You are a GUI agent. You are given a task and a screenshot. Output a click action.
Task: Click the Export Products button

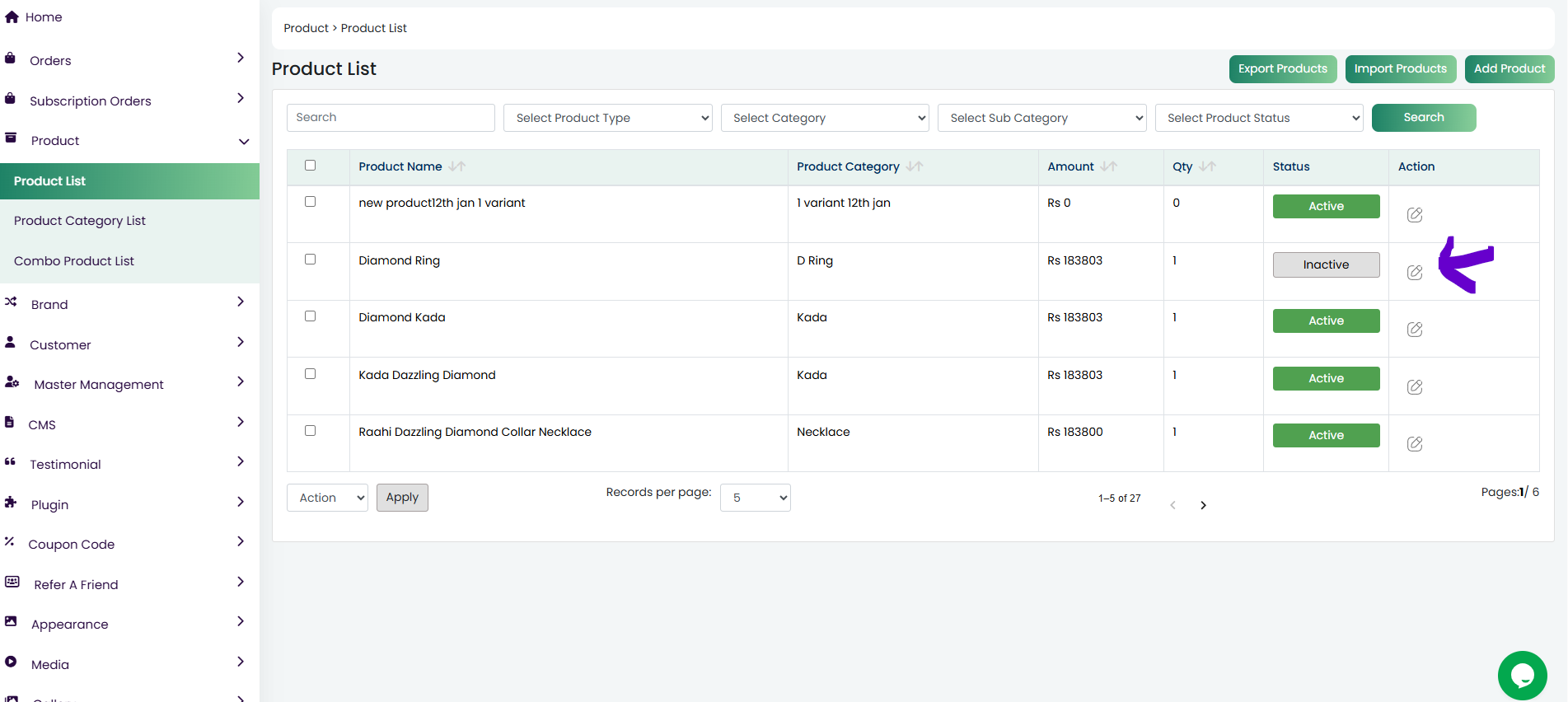click(x=1283, y=69)
